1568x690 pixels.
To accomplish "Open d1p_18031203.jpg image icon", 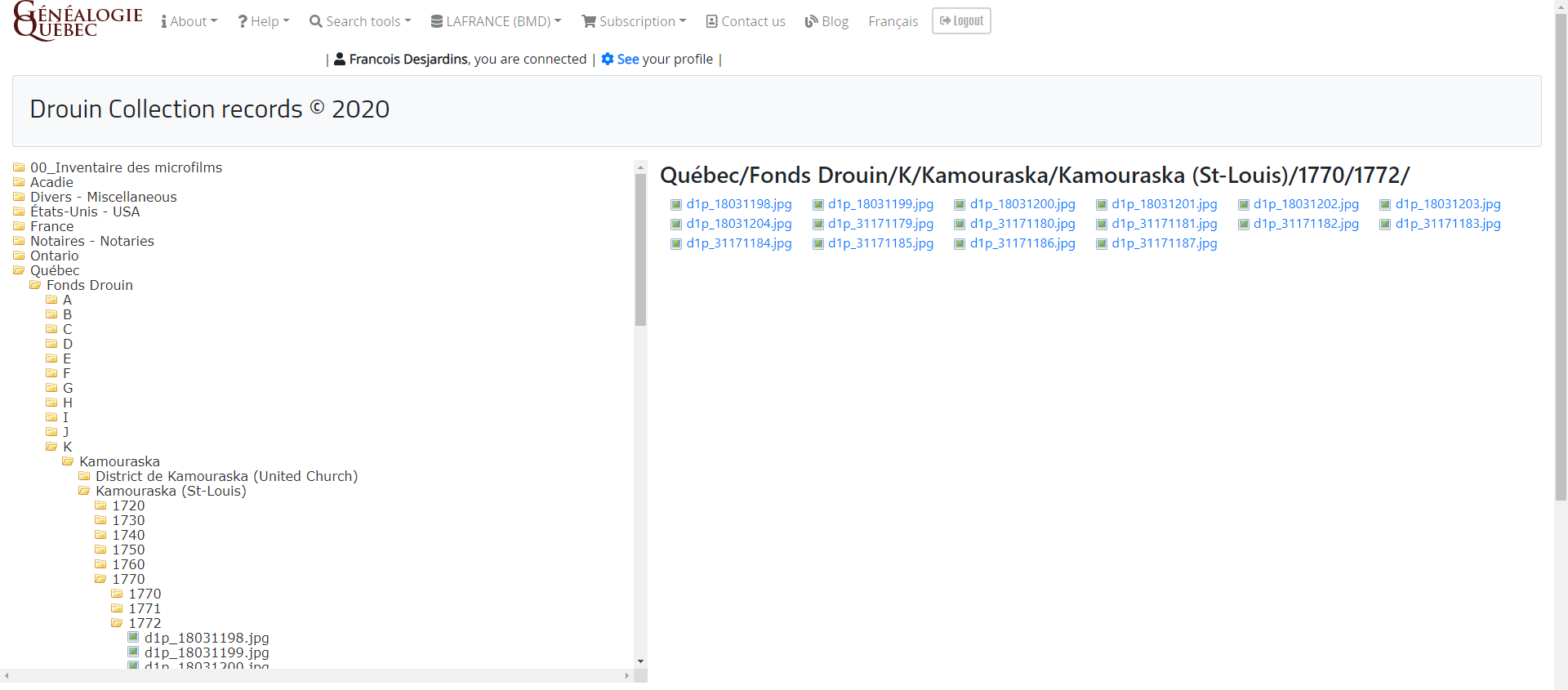I will [1385, 204].
